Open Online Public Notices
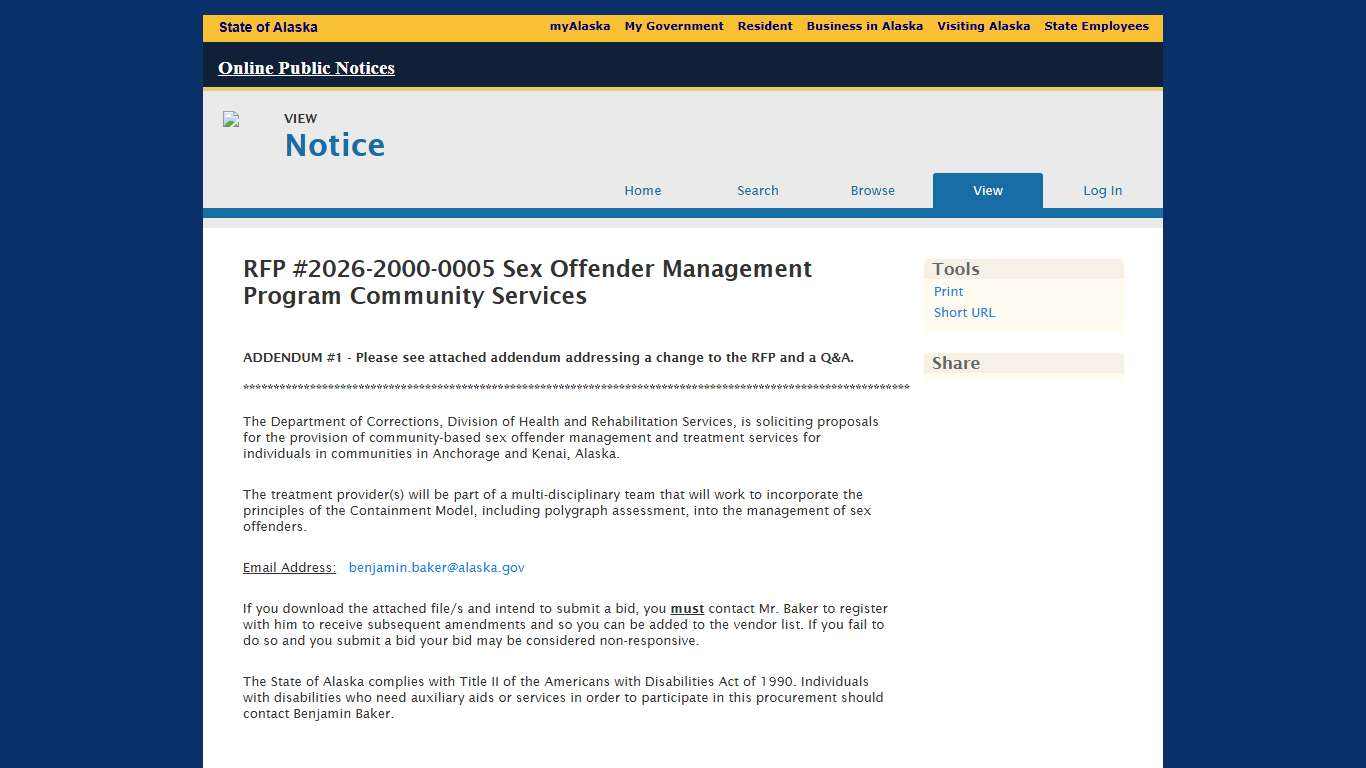Viewport: 1366px width, 768px height. pyautogui.click(x=306, y=68)
